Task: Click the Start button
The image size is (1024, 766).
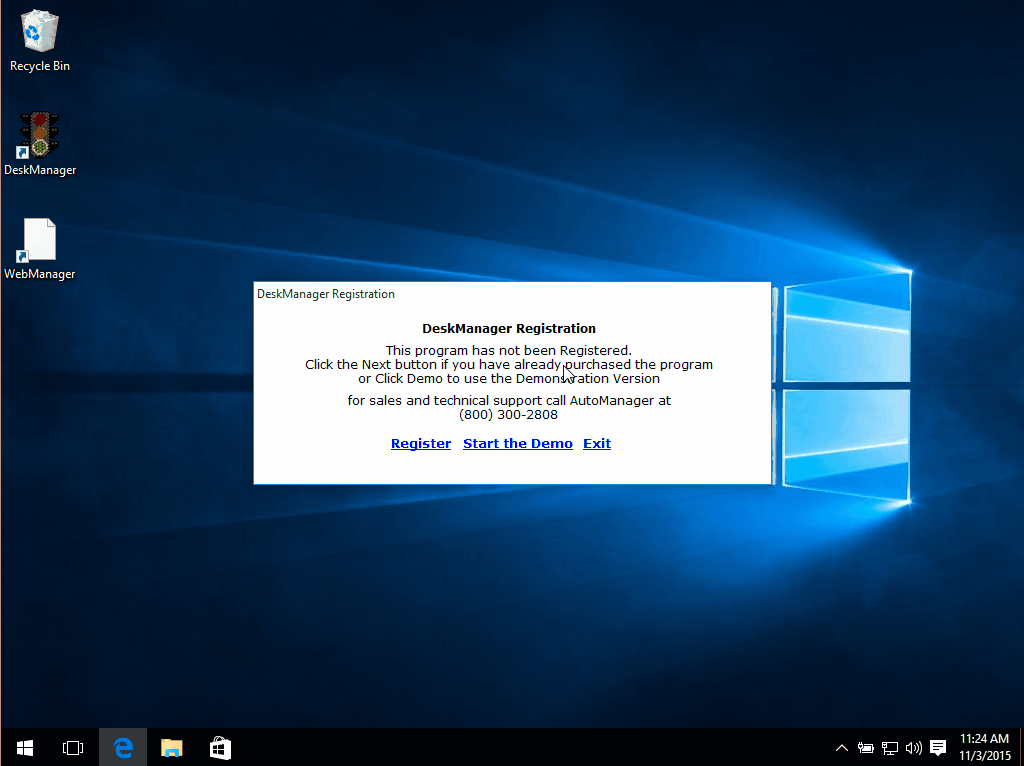Action: pyautogui.click(x=24, y=747)
